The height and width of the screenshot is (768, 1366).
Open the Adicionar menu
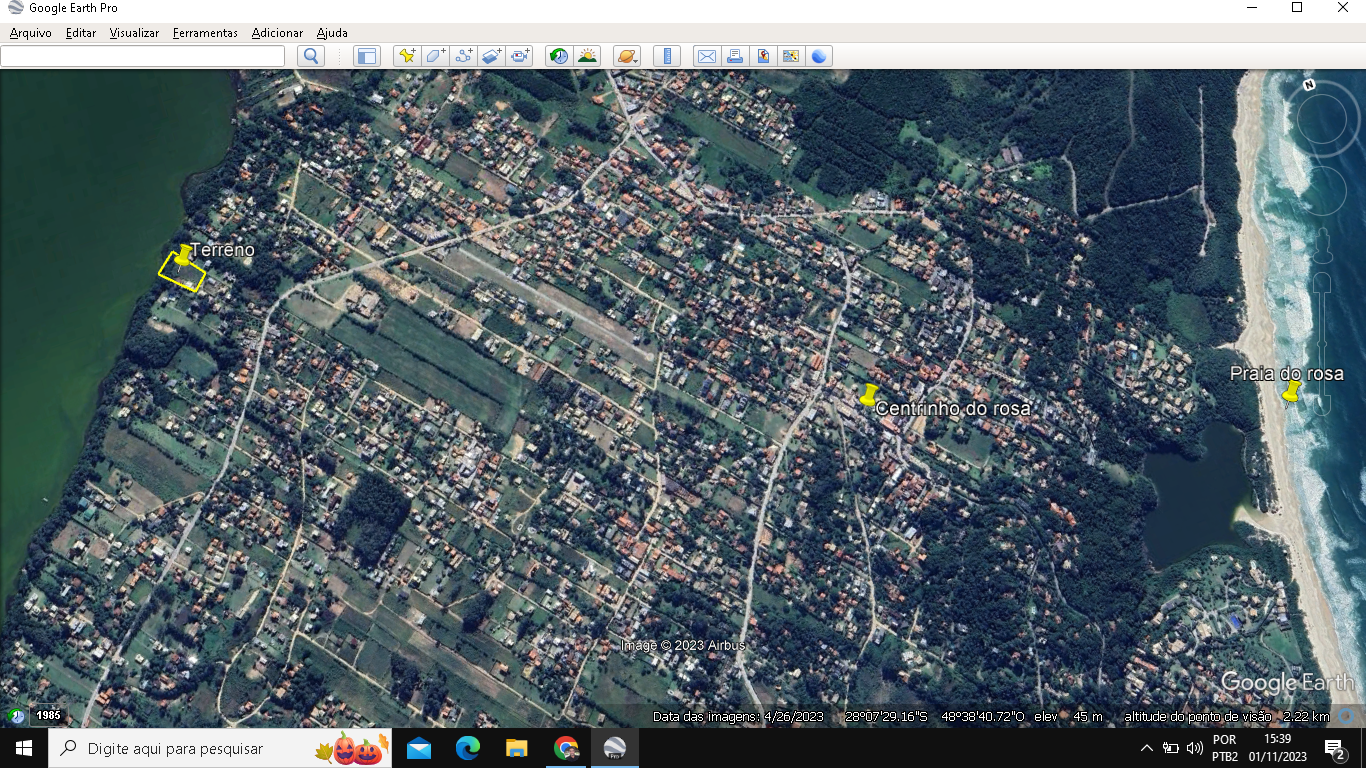[277, 33]
